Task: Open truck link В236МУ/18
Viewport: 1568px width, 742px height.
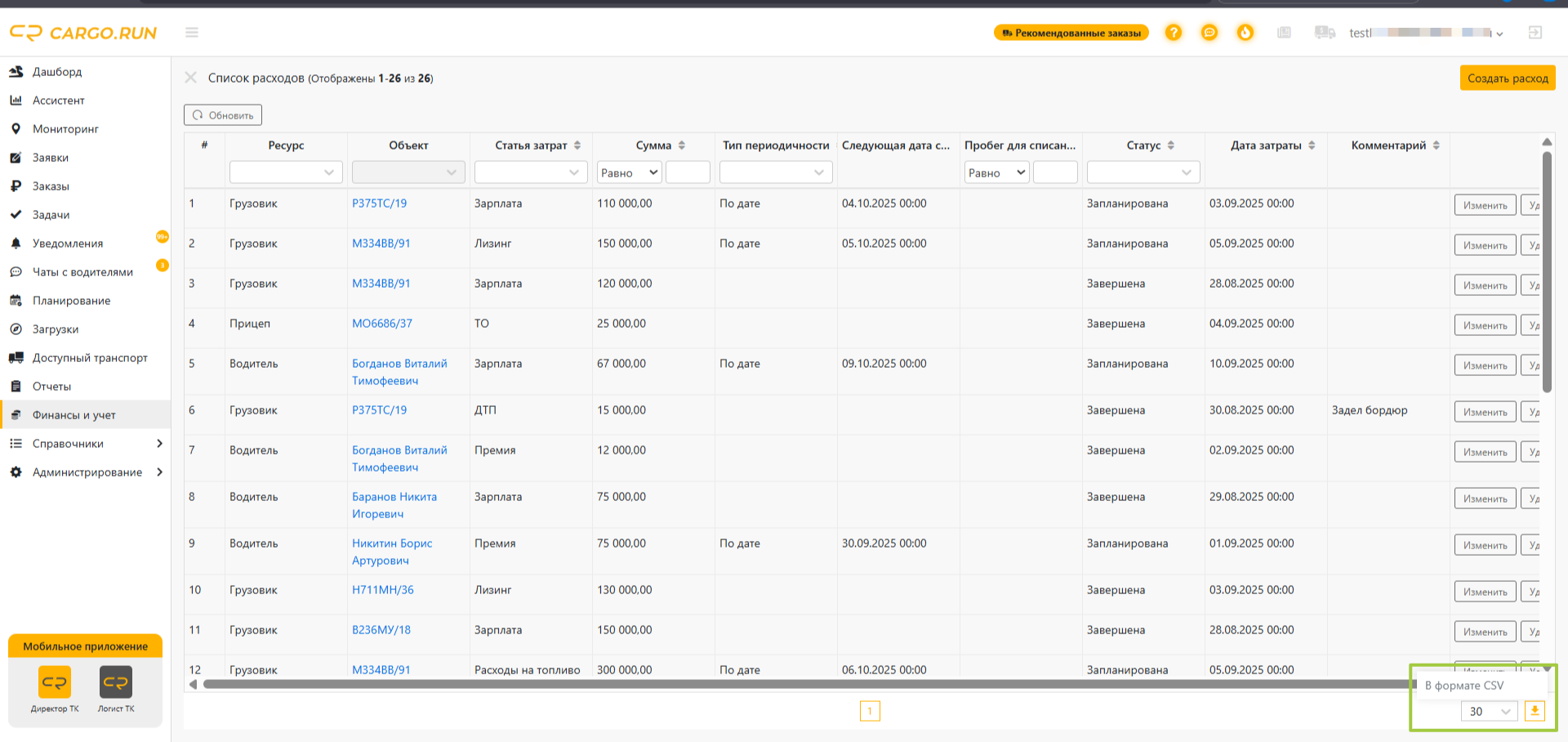Action: coord(381,630)
